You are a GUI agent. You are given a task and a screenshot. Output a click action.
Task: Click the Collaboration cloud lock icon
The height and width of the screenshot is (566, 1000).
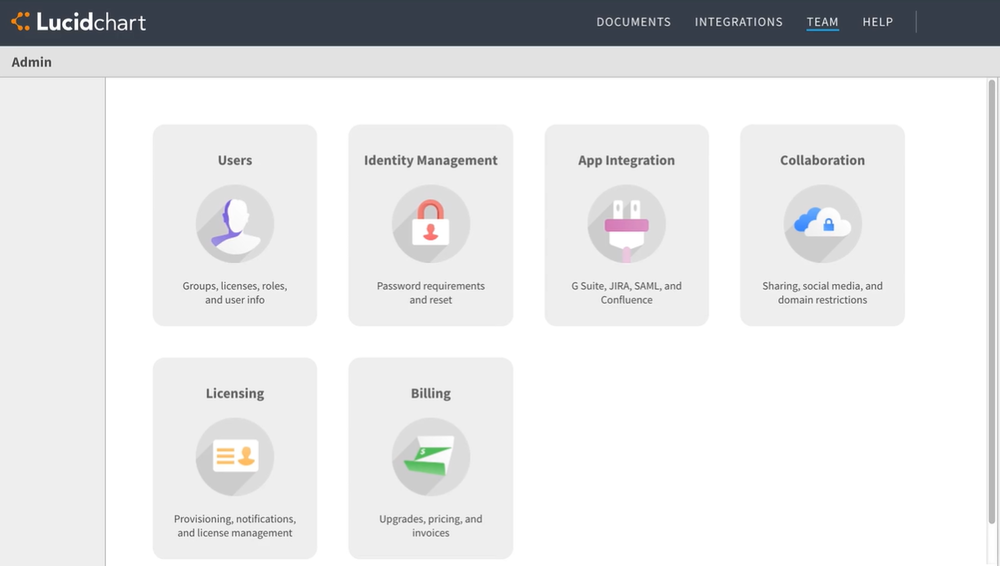click(x=822, y=224)
